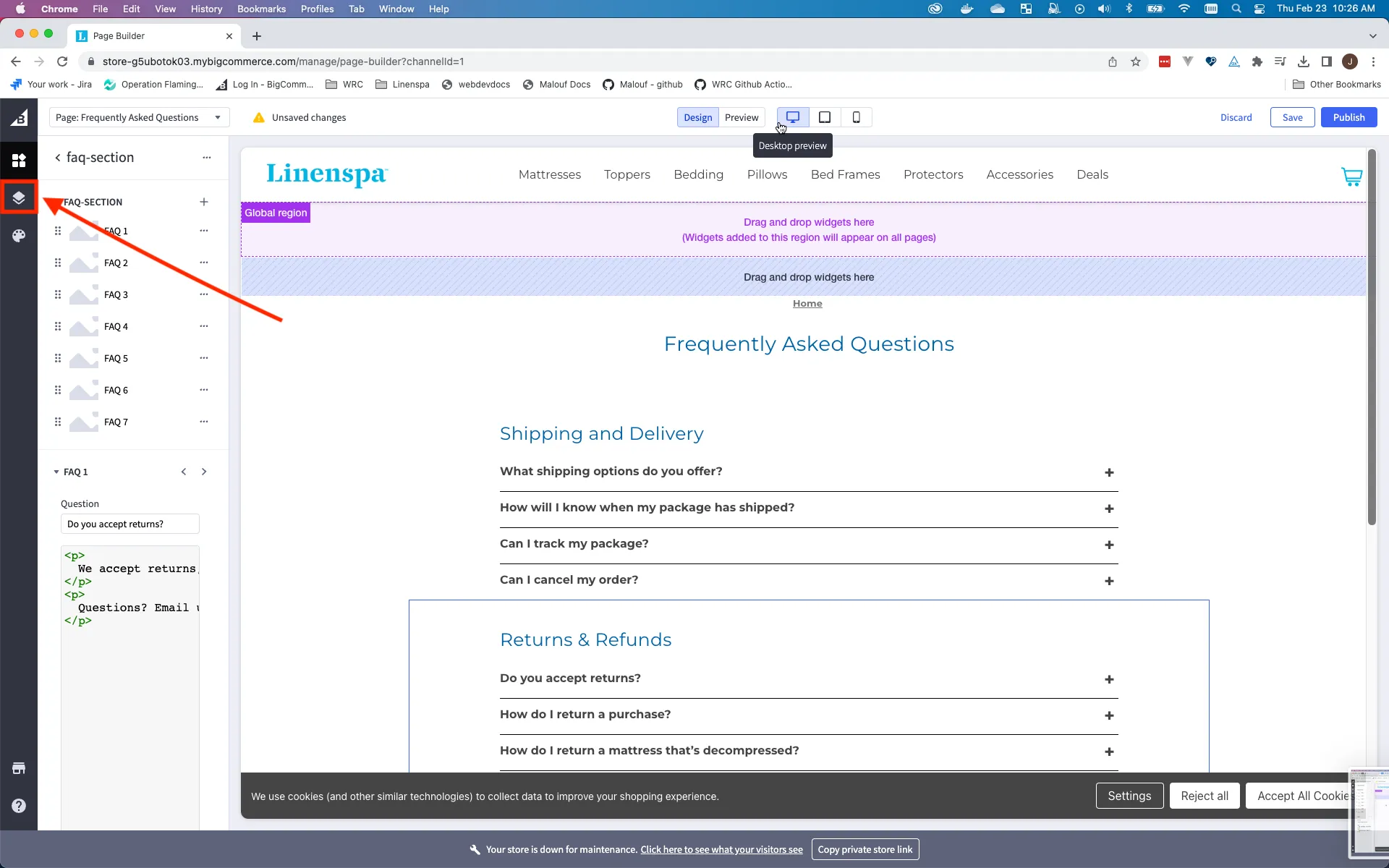The height and width of the screenshot is (868, 1389).
Task: Open the Bookmarks menu in menu bar
Action: [x=260, y=9]
